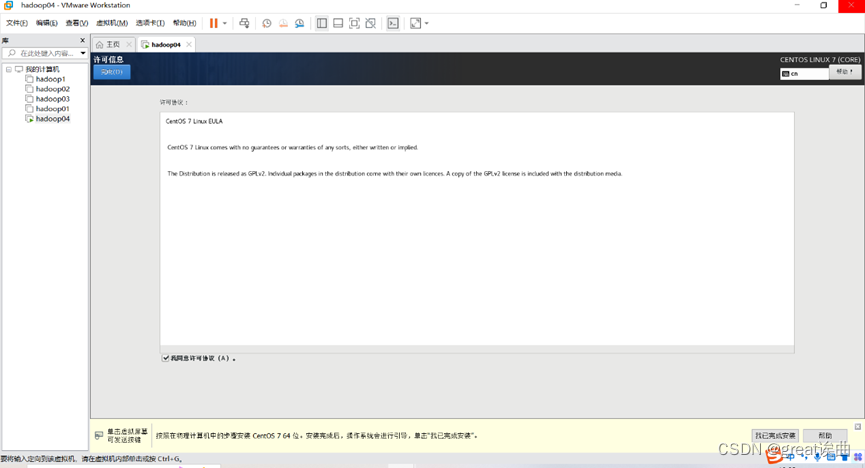Image resolution: width=865 pixels, height=468 pixels.
Task: Click 我已完成安装 button
Action: (775, 436)
